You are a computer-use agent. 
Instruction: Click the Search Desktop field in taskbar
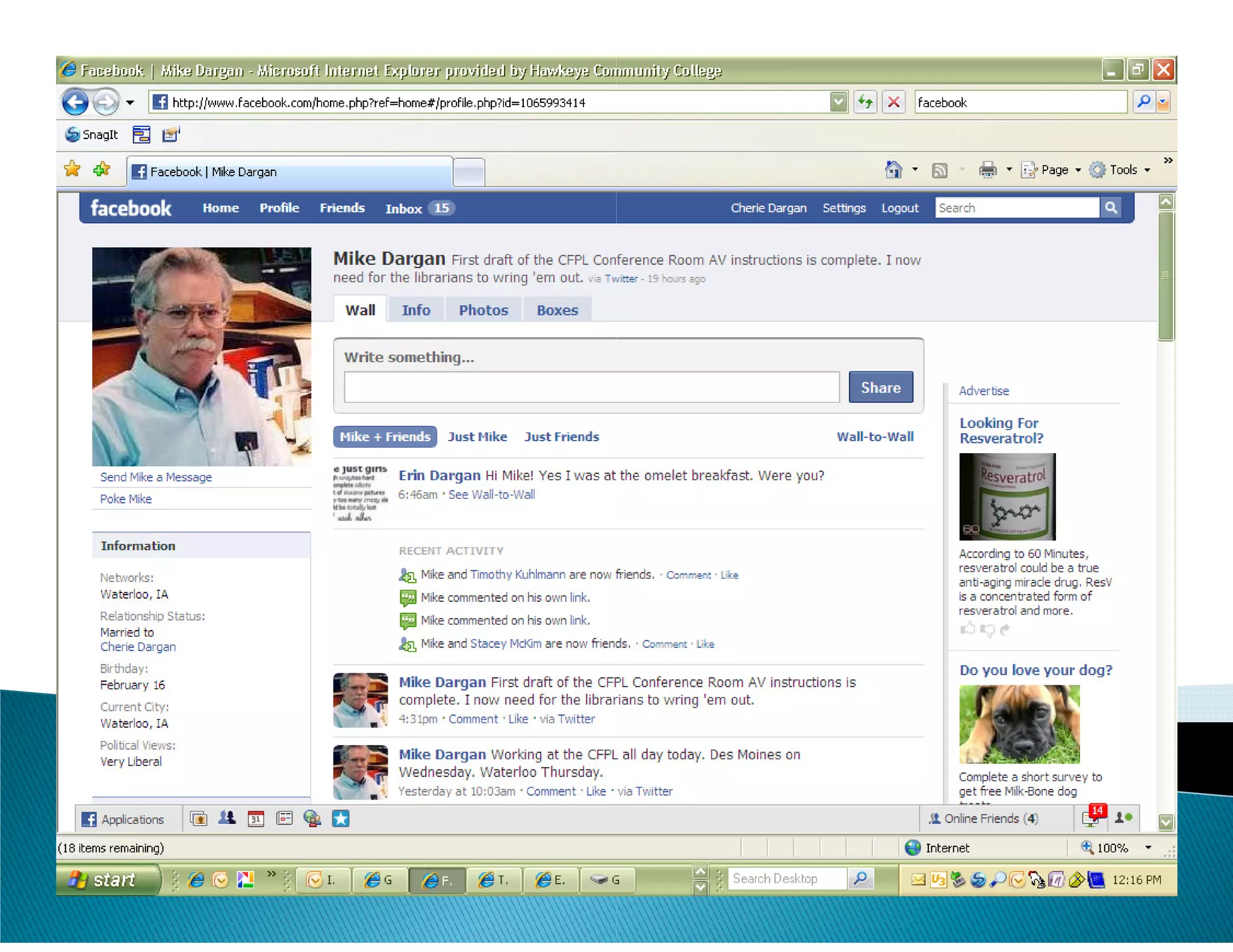pos(787,879)
